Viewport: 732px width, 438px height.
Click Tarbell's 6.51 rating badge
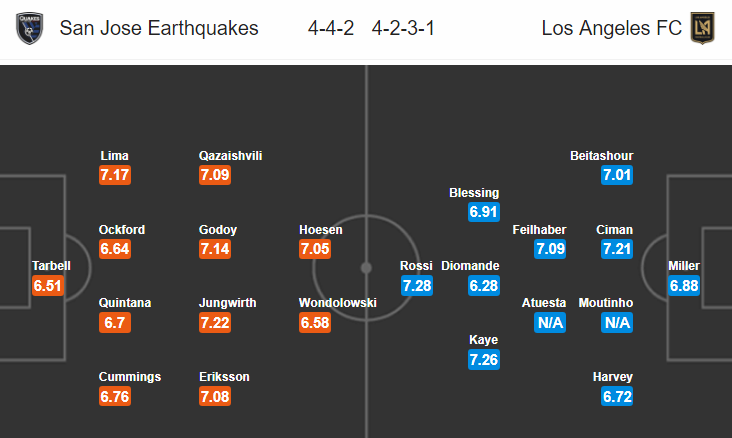tap(48, 285)
